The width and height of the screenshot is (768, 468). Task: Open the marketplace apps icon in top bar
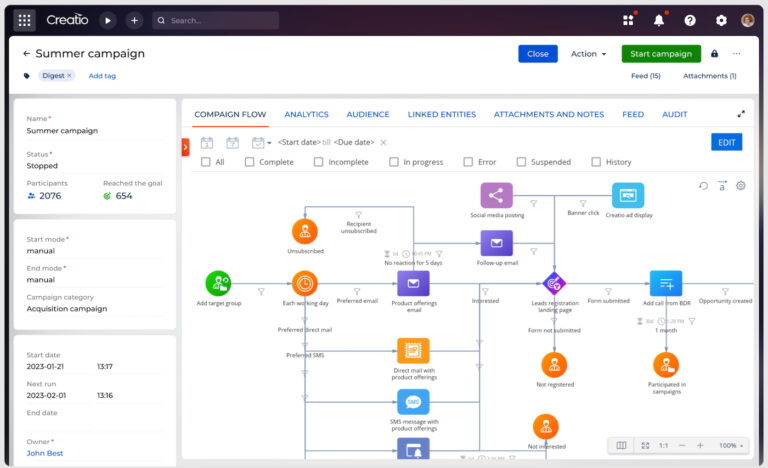[628, 20]
